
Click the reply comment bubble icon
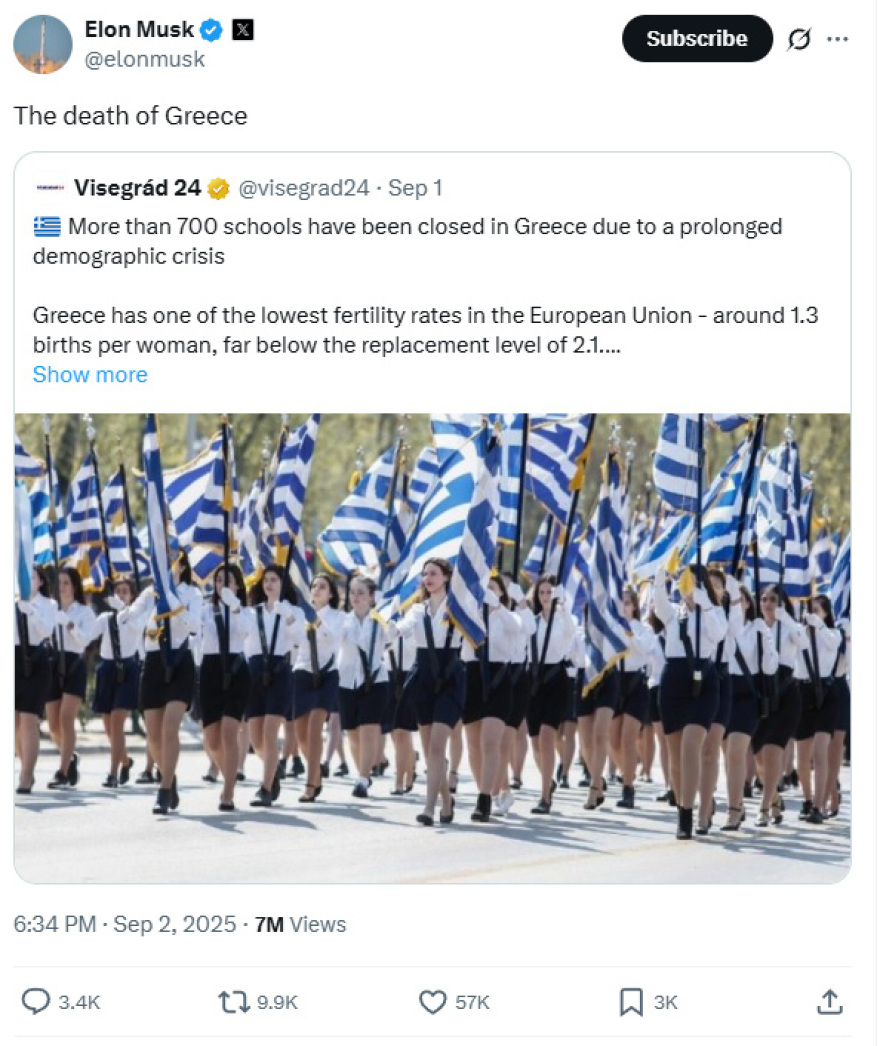(35, 1001)
